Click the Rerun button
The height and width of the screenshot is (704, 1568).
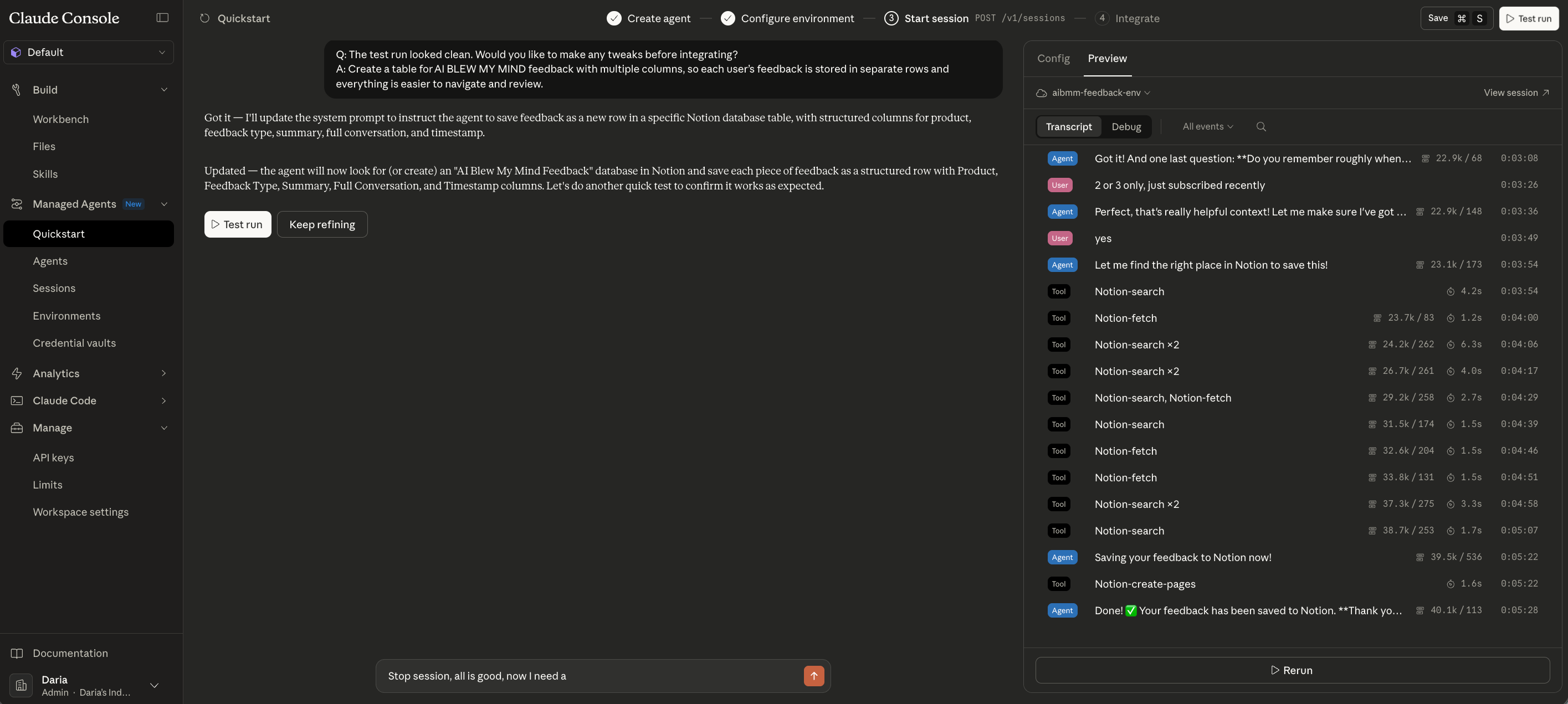click(1292, 670)
